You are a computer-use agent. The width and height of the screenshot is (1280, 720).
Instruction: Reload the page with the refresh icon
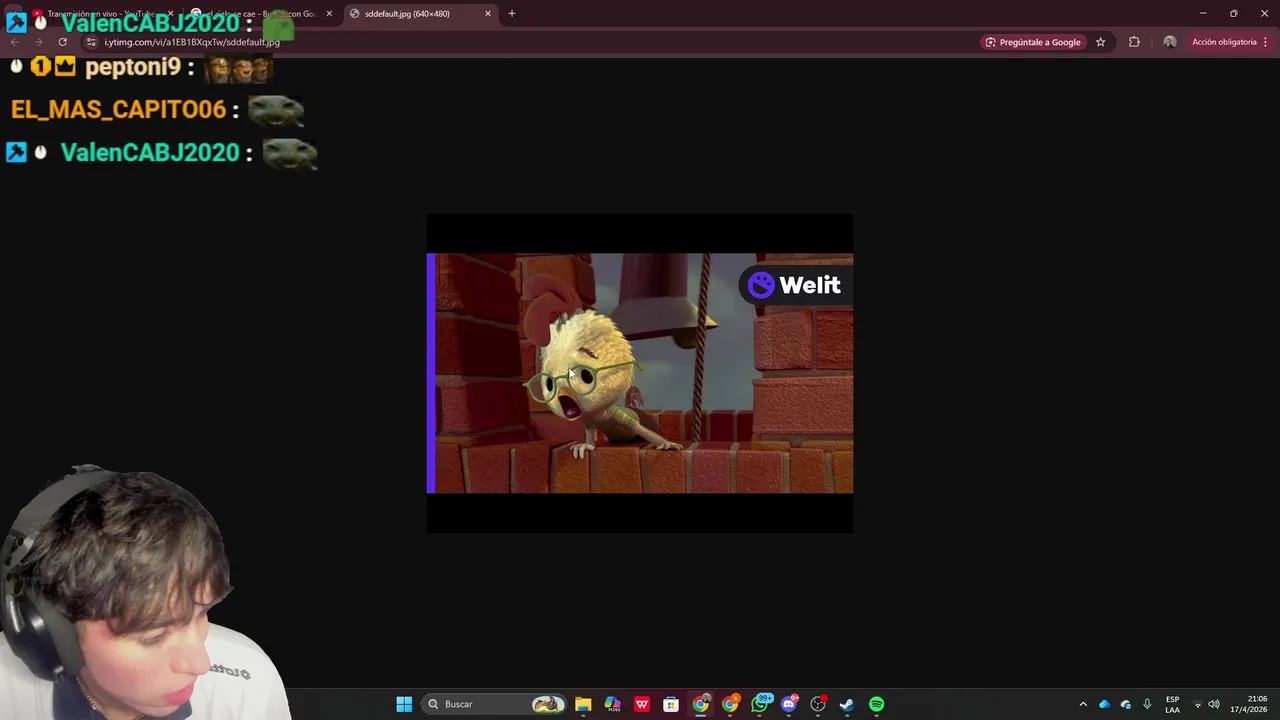tap(62, 42)
